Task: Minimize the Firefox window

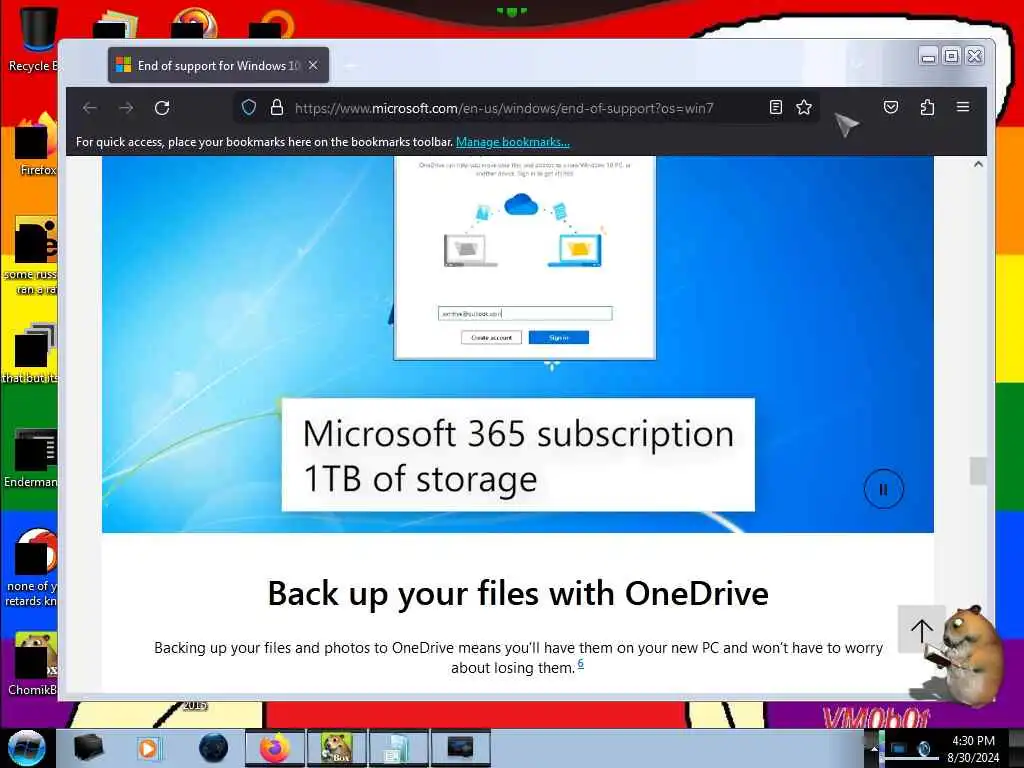Action: coord(928,57)
